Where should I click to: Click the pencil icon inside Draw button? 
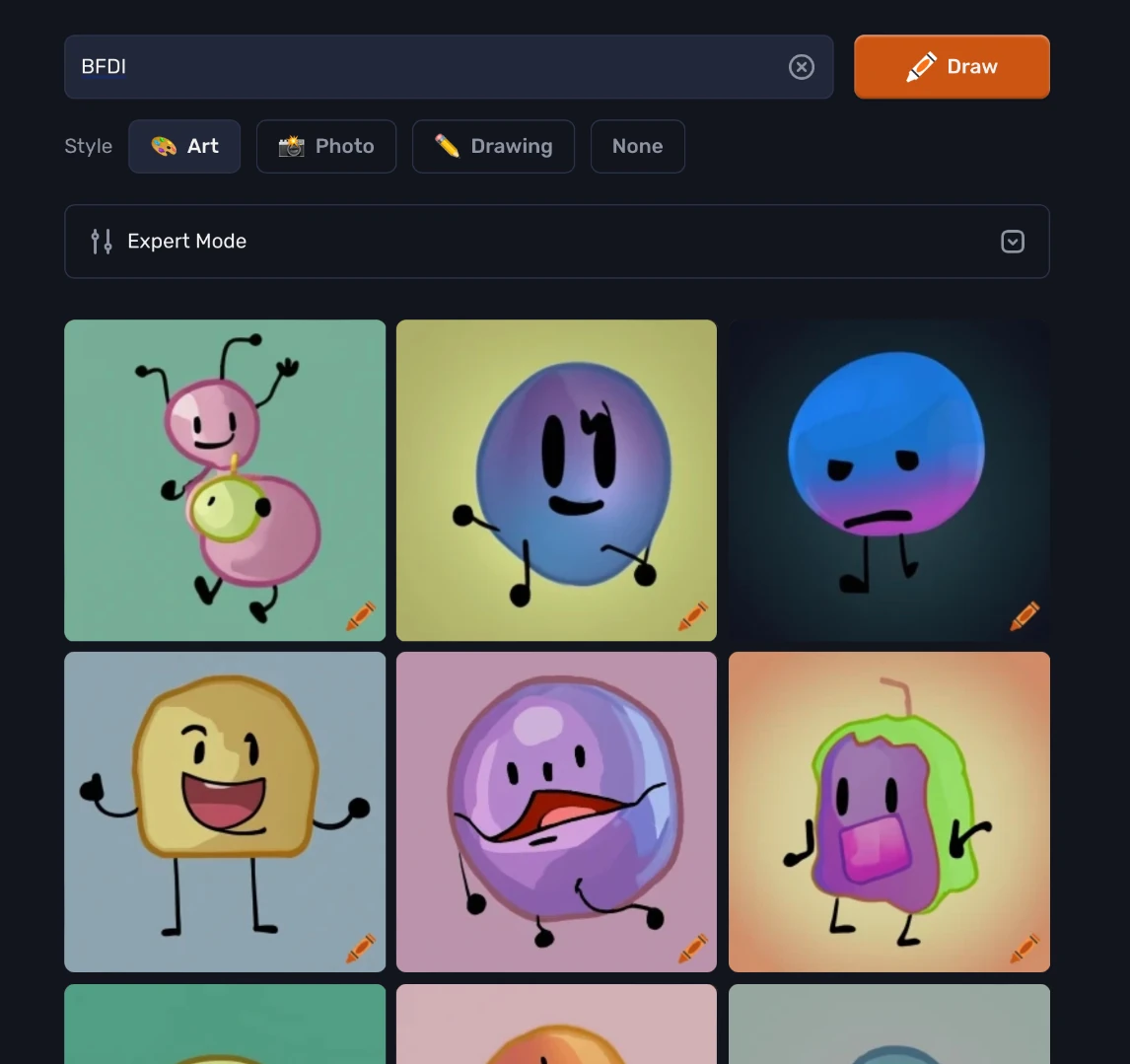tap(921, 67)
